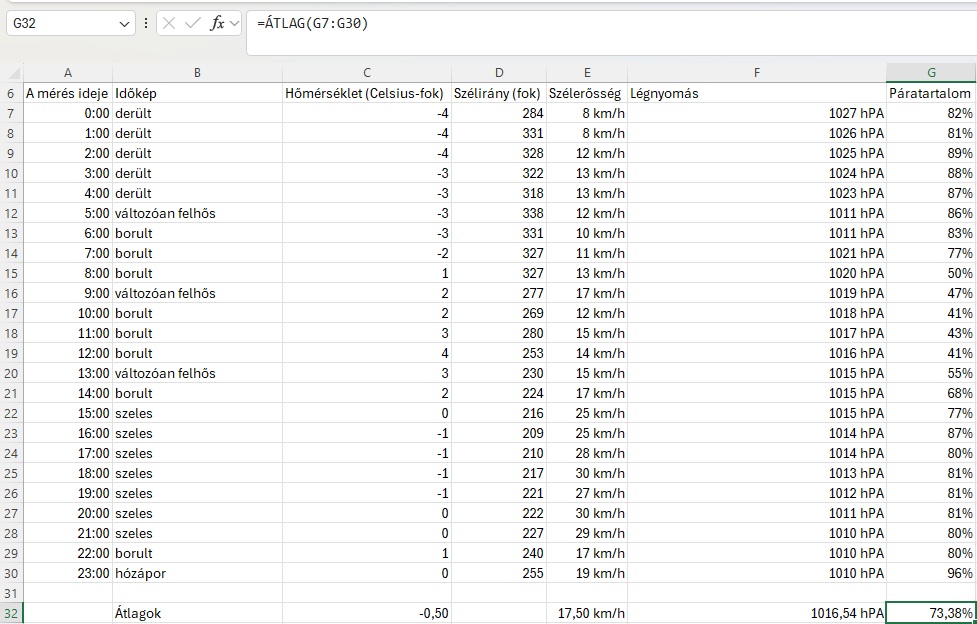The width and height of the screenshot is (977, 624).
Task: Click the 'Szélirány (fok)' header cell
Action: (x=498, y=94)
